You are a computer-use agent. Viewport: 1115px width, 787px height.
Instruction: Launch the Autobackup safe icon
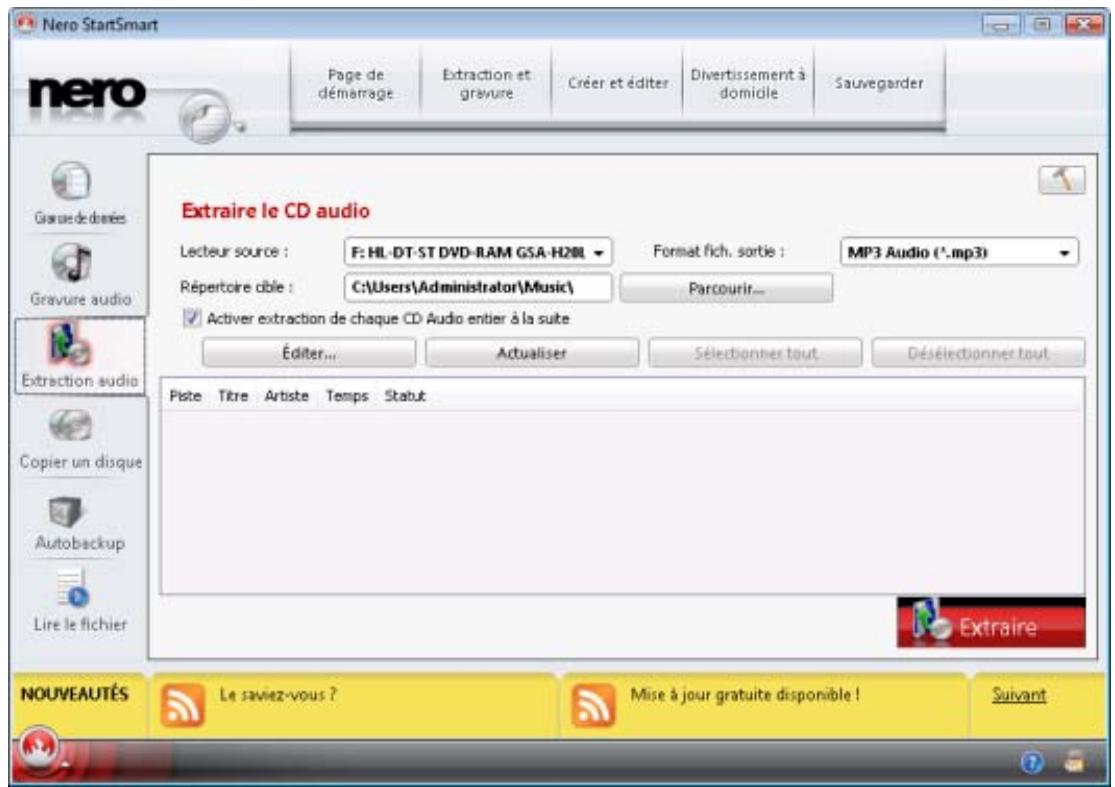[65, 511]
